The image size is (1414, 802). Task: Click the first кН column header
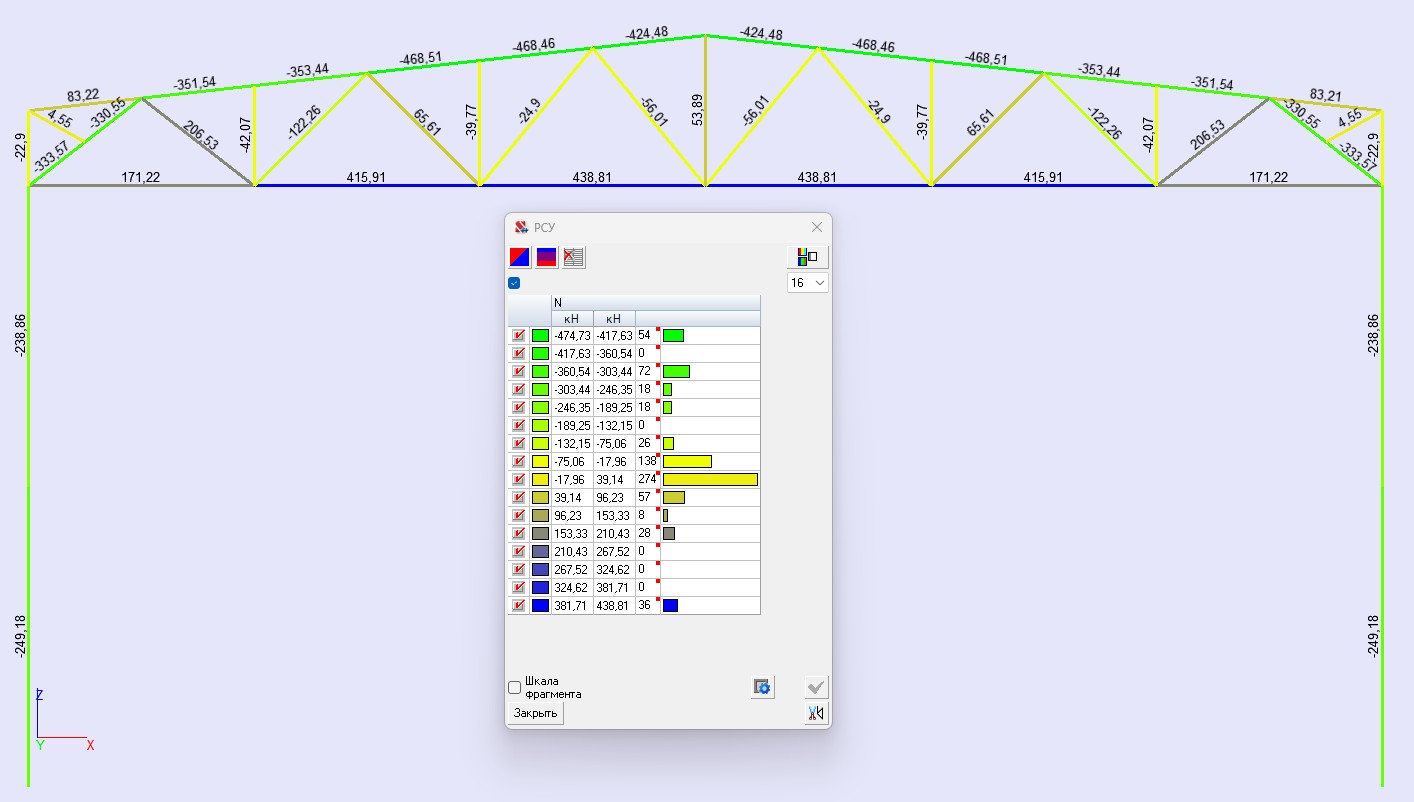(x=572, y=318)
